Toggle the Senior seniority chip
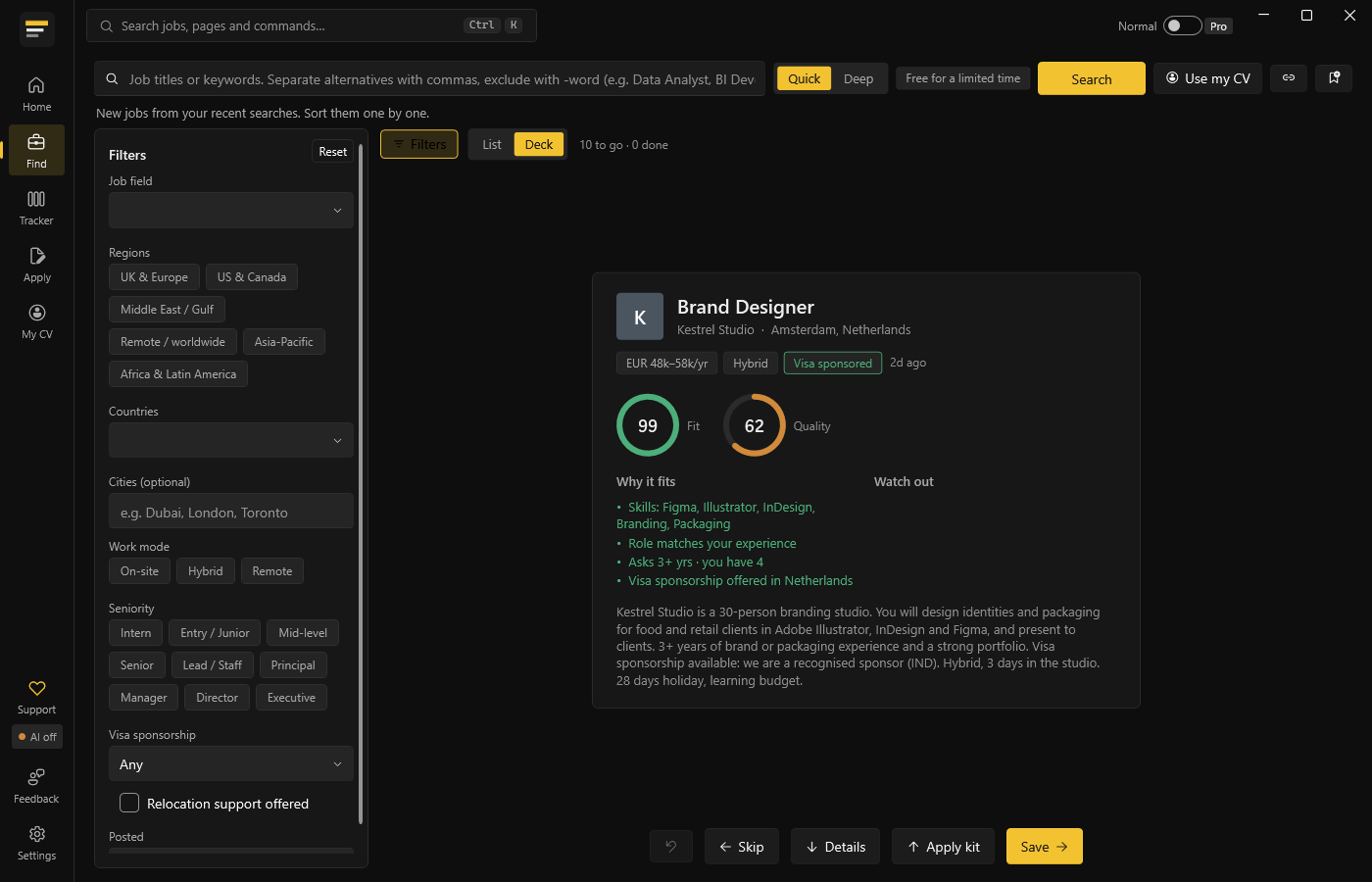This screenshot has width=1372, height=882. [x=137, y=665]
